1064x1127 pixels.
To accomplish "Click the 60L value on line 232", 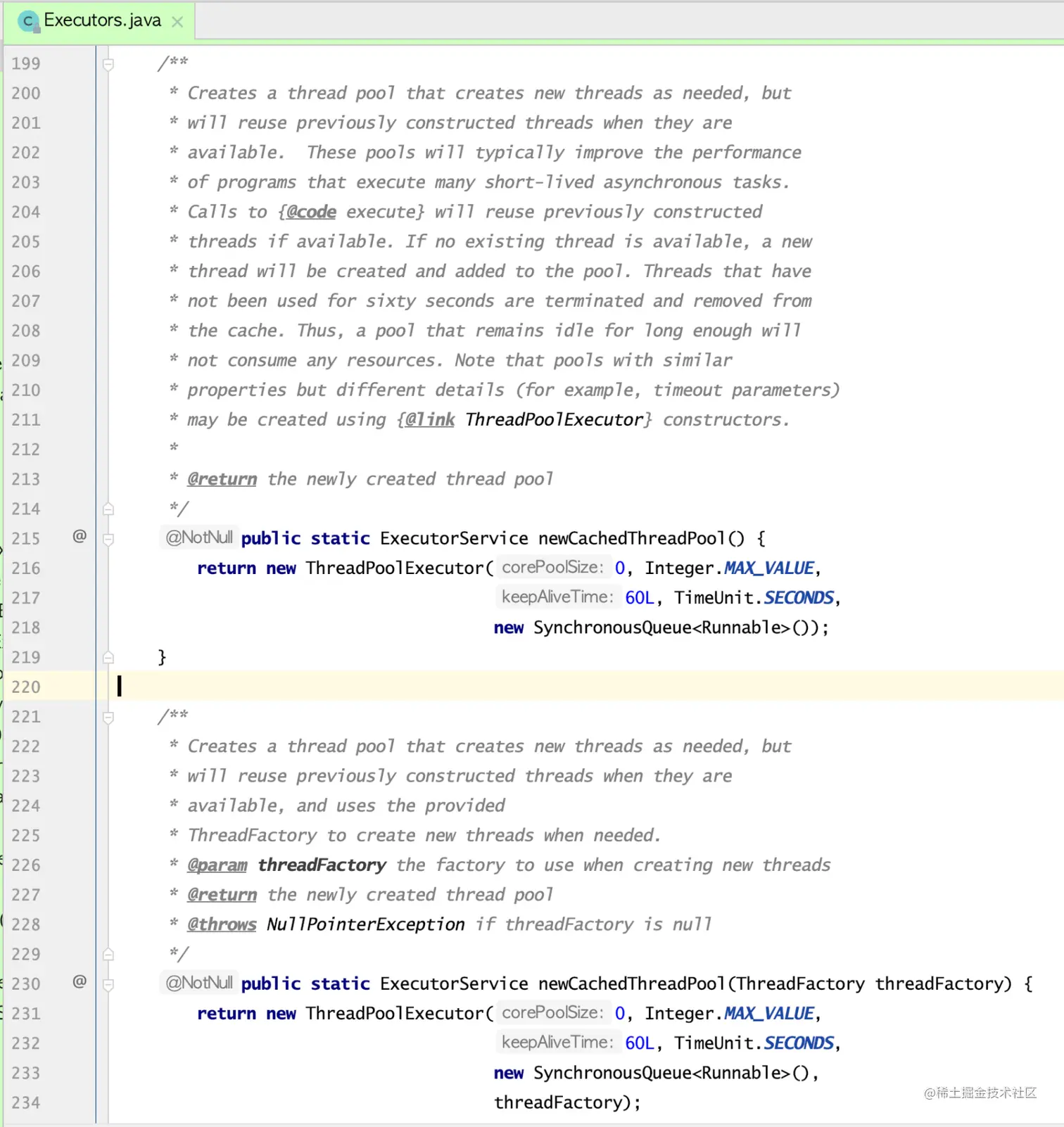I will 640,1043.
